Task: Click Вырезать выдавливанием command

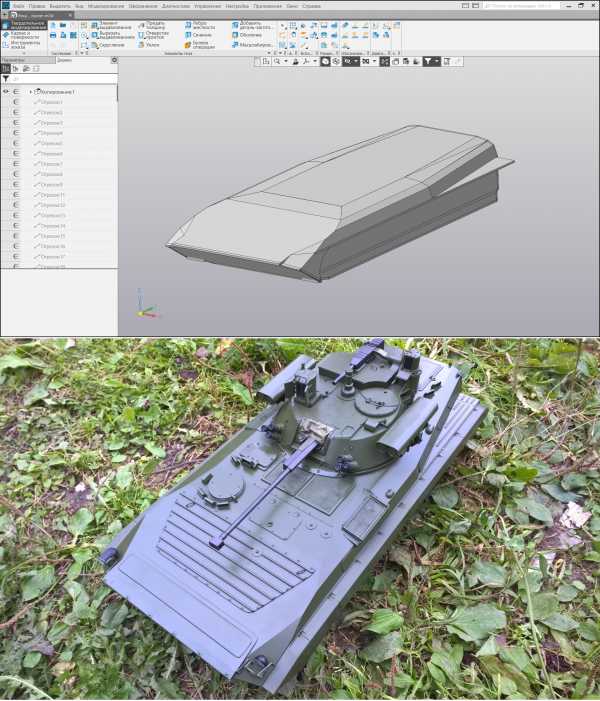Action: point(113,35)
